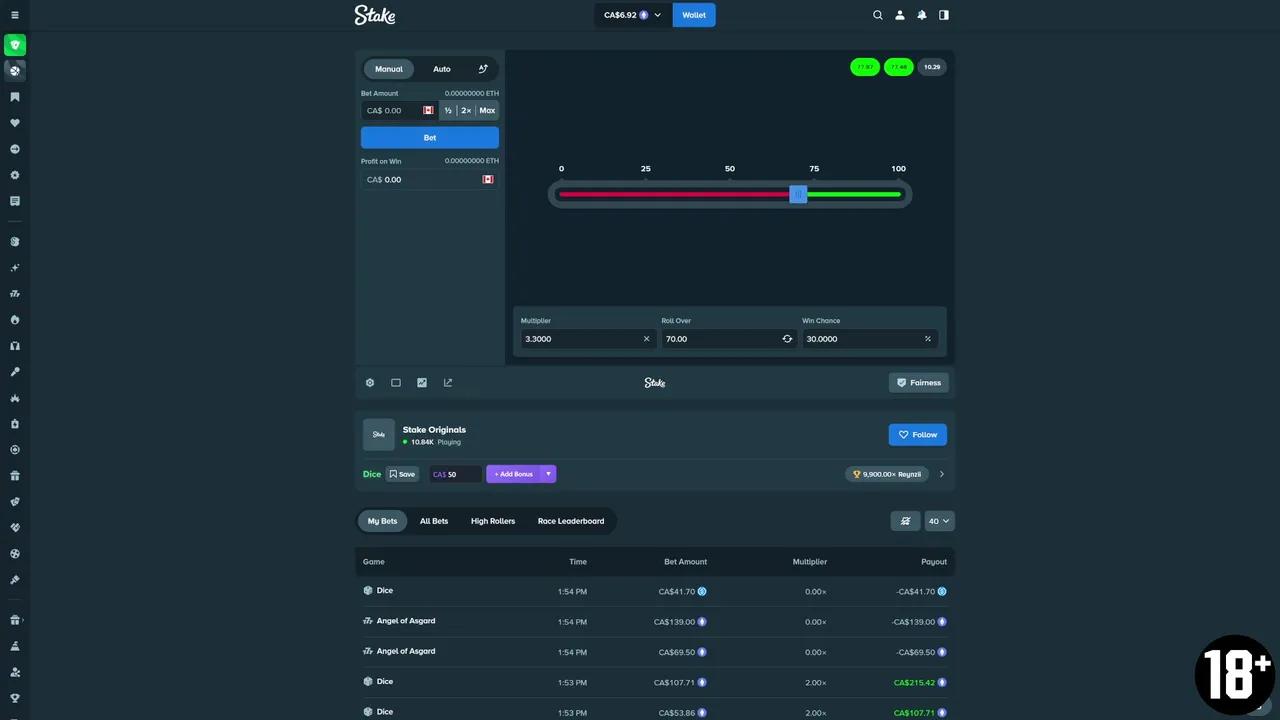Switch to the All Bets tab
The height and width of the screenshot is (720, 1280).
tap(434, 521)
